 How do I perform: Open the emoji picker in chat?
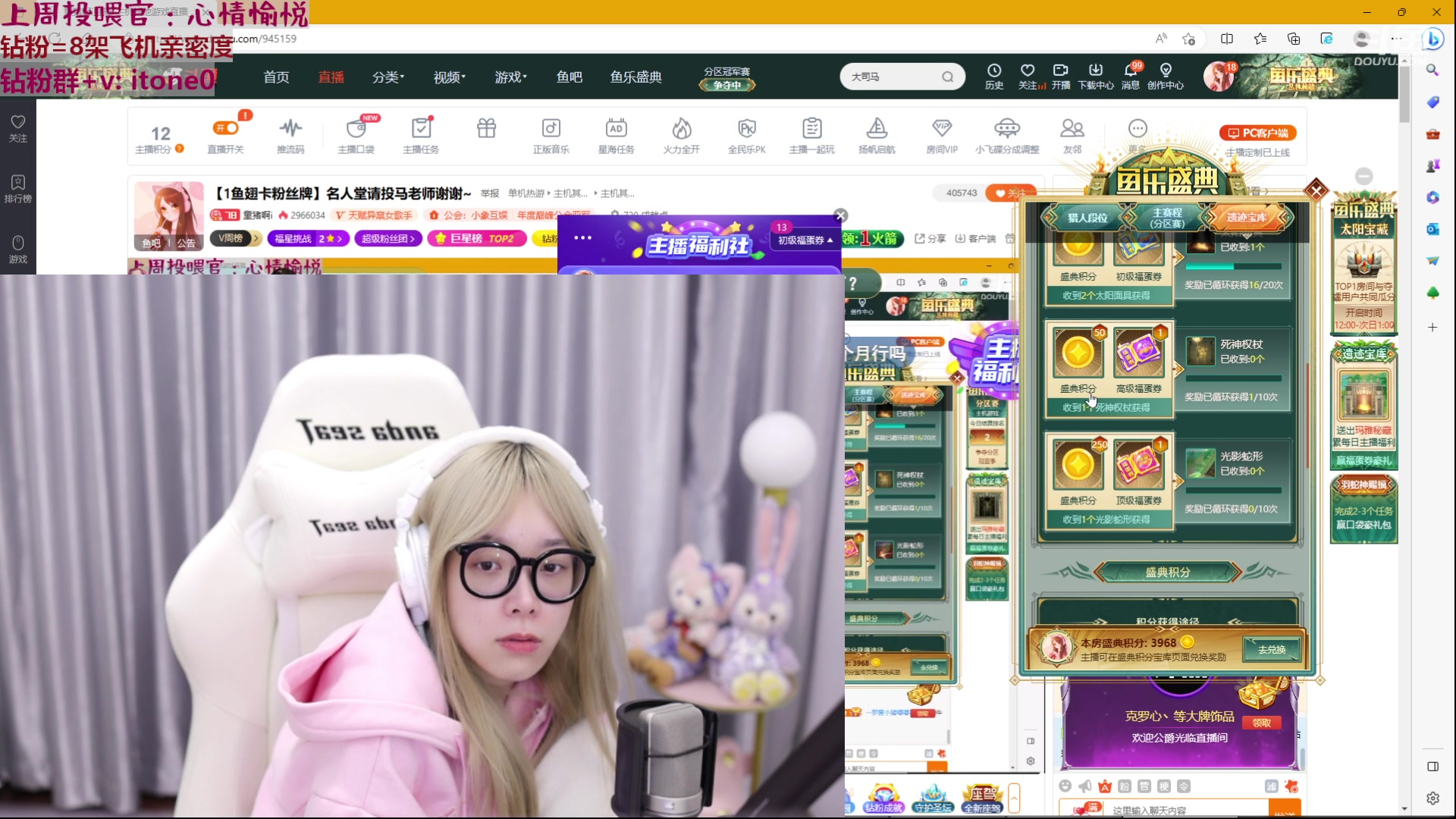pos(1065,786)
